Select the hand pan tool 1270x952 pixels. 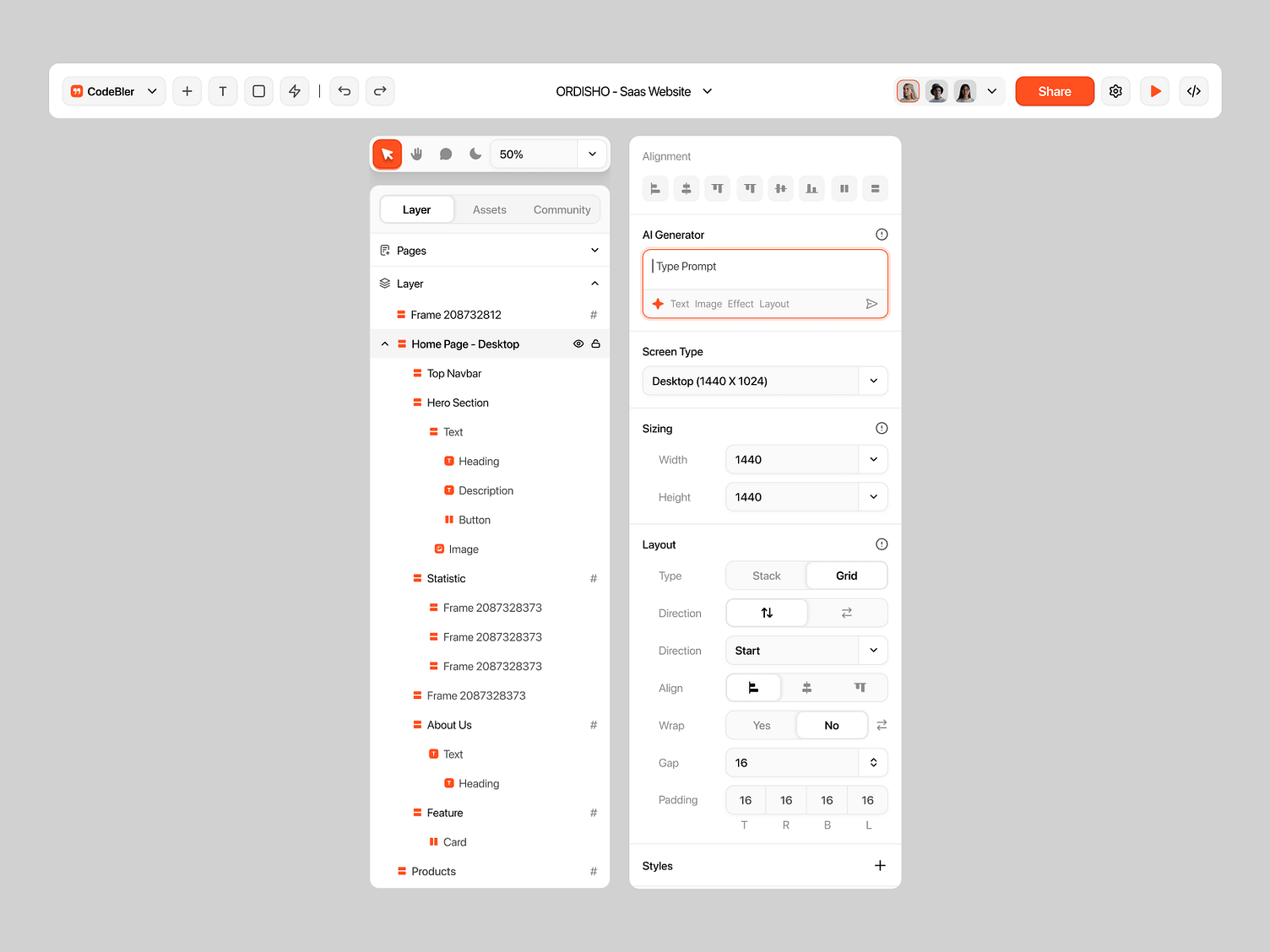coord(416,154)
